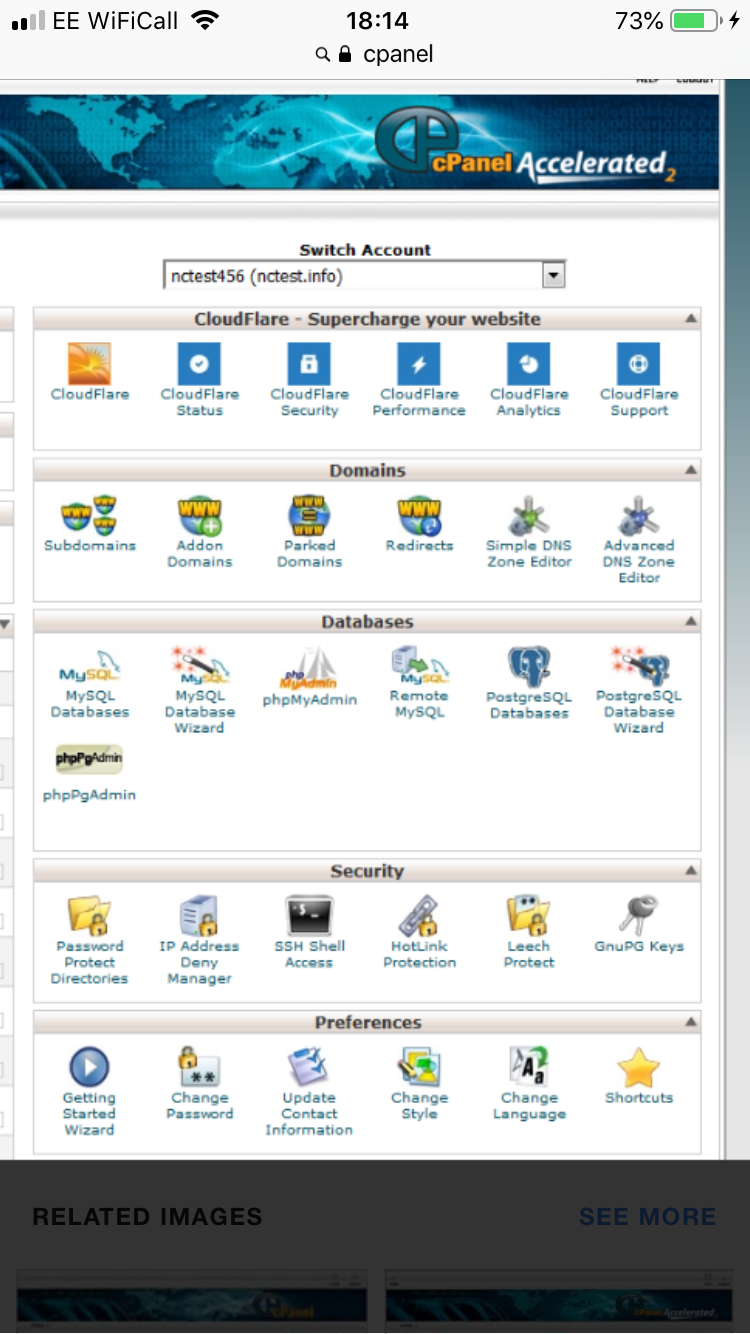
Task: Collapse the CloudFlare section
Action: point(690,319)
